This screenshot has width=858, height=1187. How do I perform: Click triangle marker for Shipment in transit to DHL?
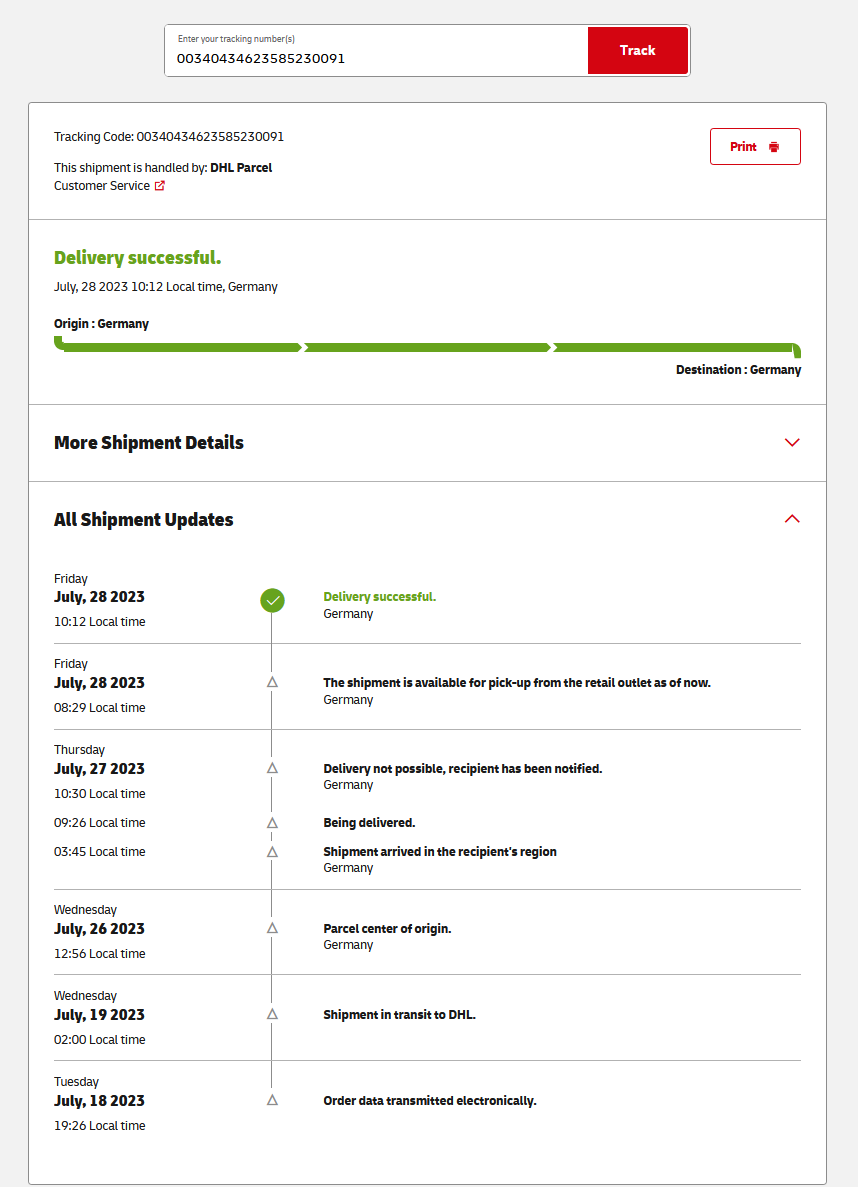(272, 1014)
